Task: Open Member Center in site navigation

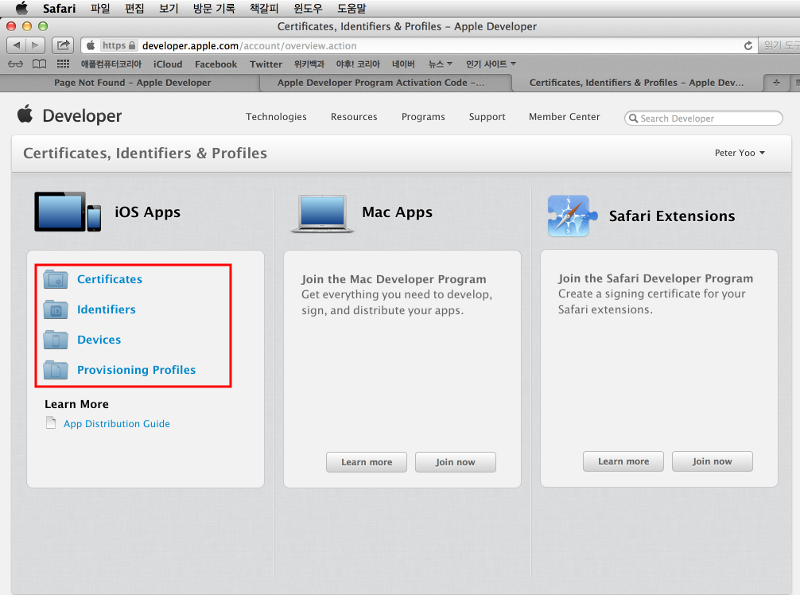Action: pyautogui.click(x=564, y=116)
